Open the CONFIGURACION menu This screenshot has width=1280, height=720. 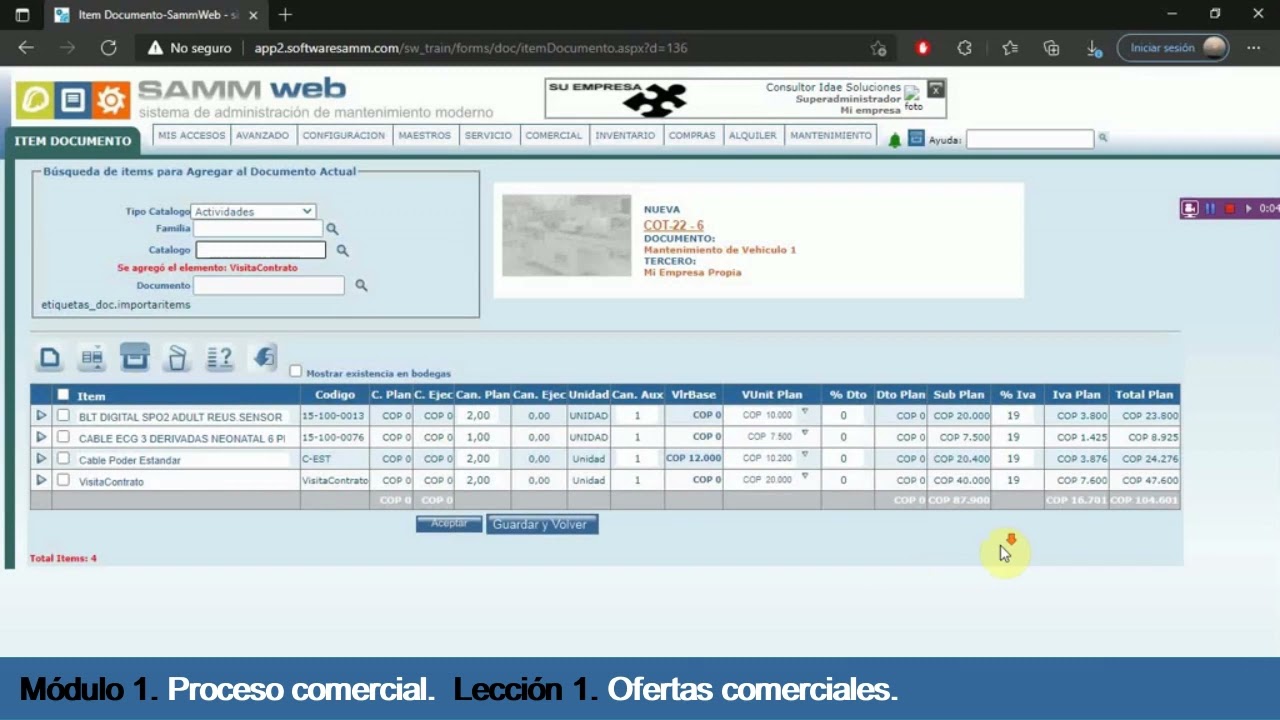click(x=343, y=136)
